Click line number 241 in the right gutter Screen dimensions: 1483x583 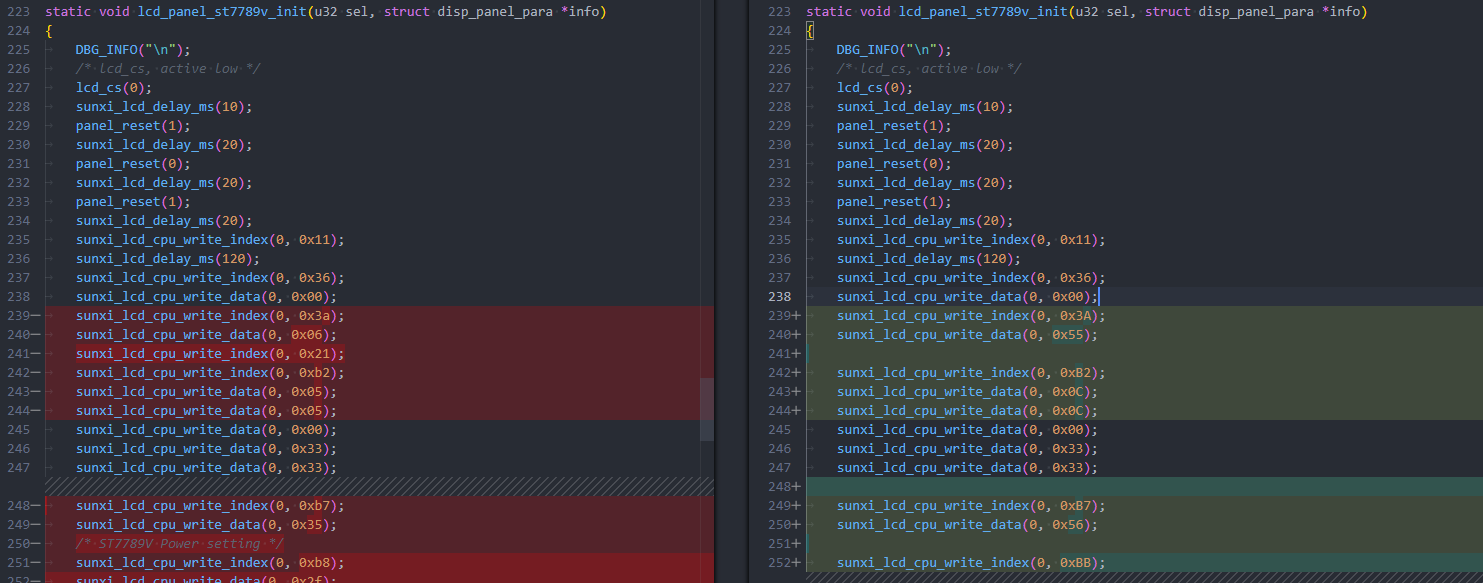click(778, 354)
